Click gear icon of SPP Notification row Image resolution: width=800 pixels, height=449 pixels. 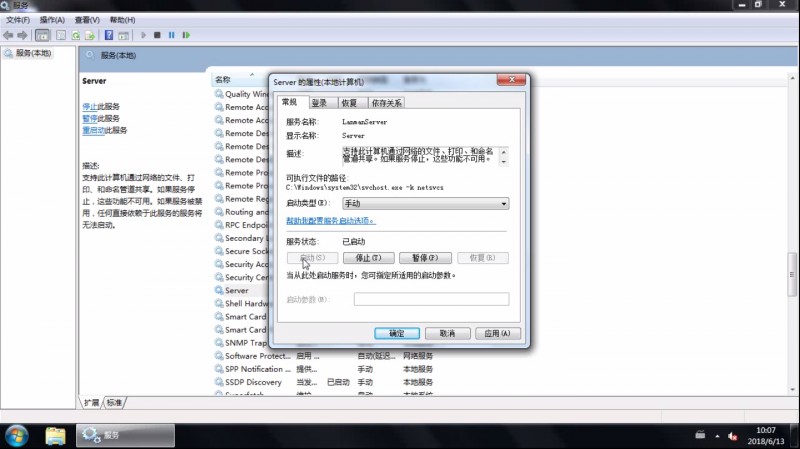[x=219, y=369]
